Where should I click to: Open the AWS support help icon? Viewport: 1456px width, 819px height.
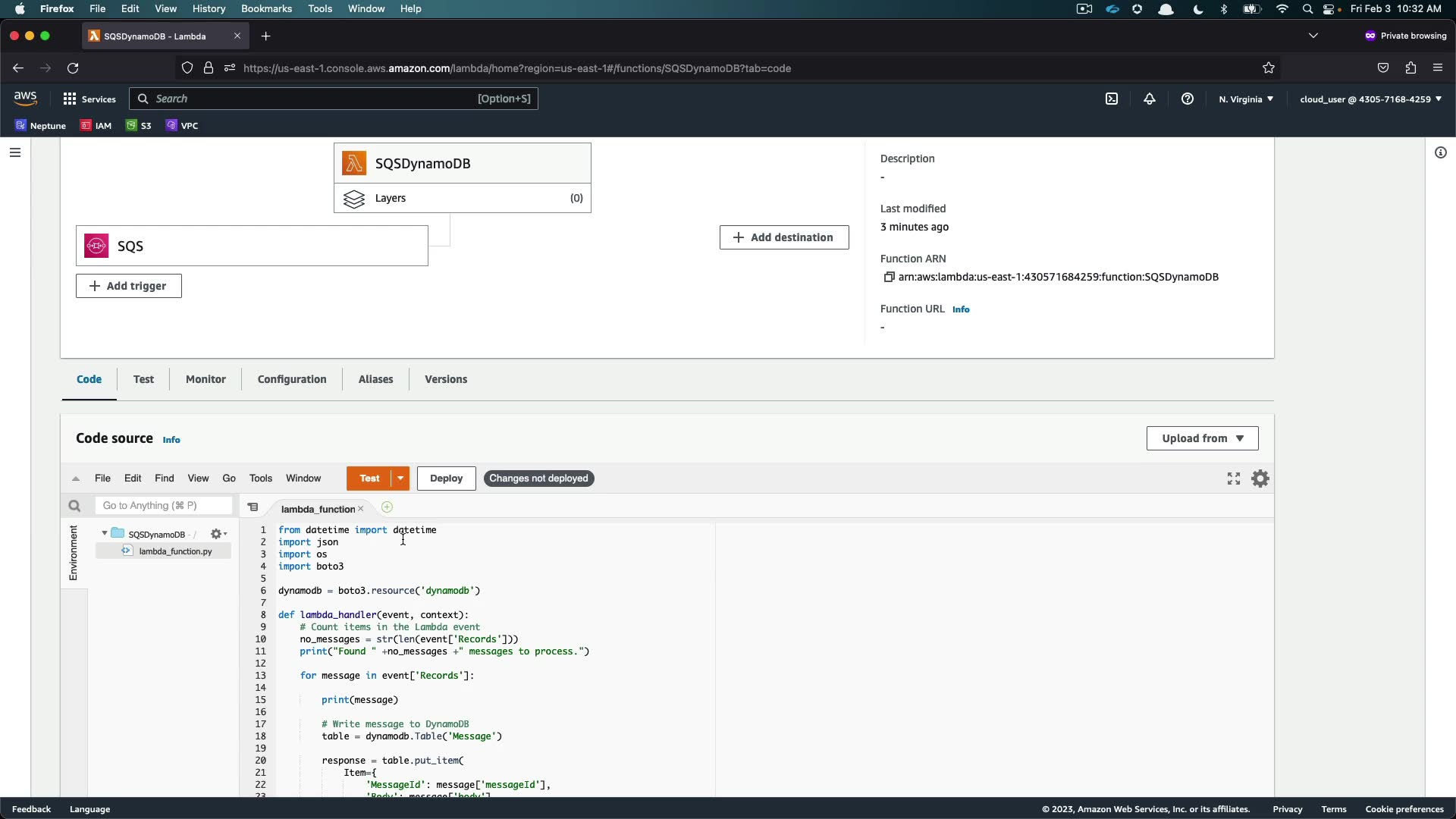pos(1188,99)
